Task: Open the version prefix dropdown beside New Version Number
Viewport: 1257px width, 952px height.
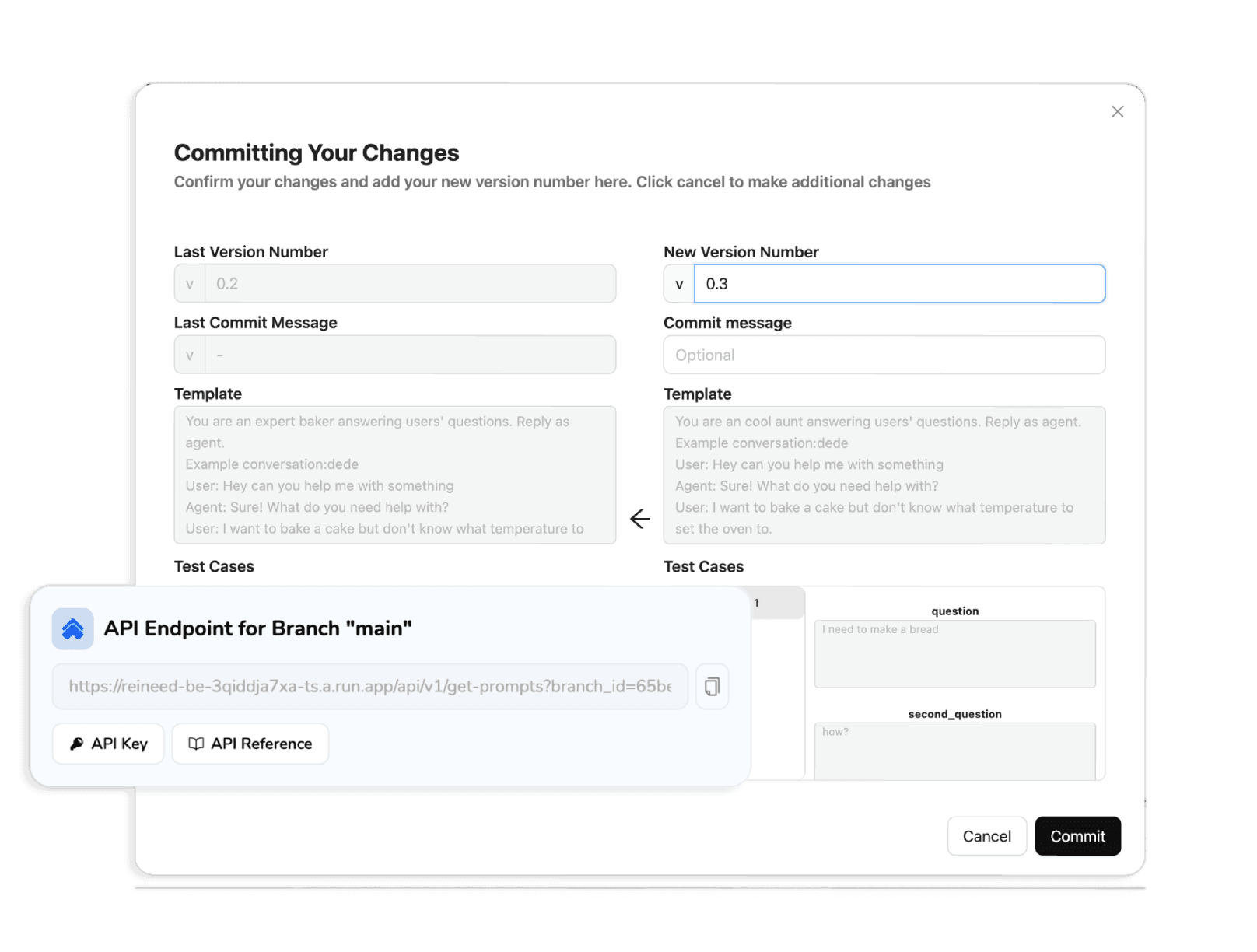Action: (678, 283)
